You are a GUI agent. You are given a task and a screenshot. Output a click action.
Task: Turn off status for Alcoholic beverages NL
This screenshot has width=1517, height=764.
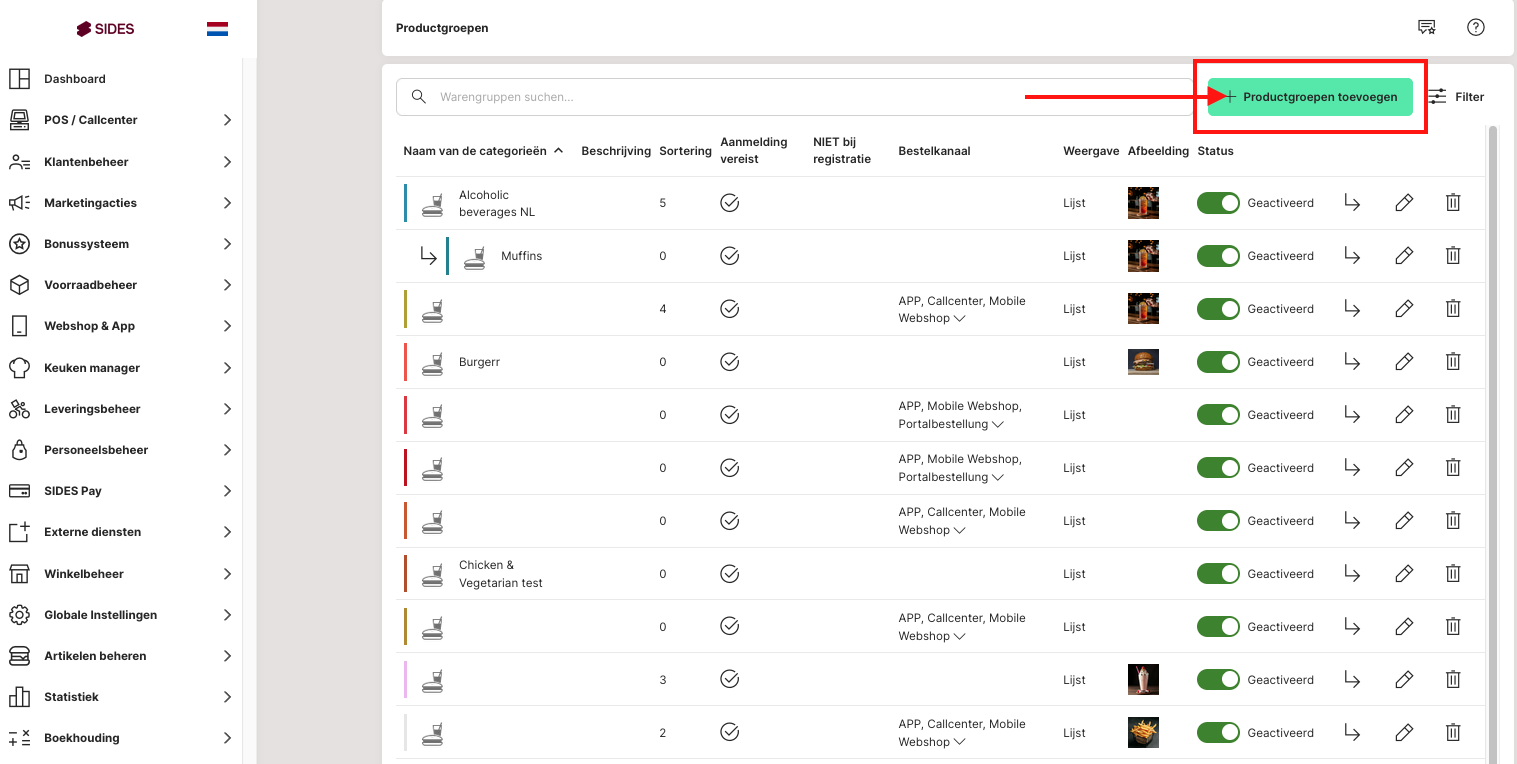(x=1218, y=203)
